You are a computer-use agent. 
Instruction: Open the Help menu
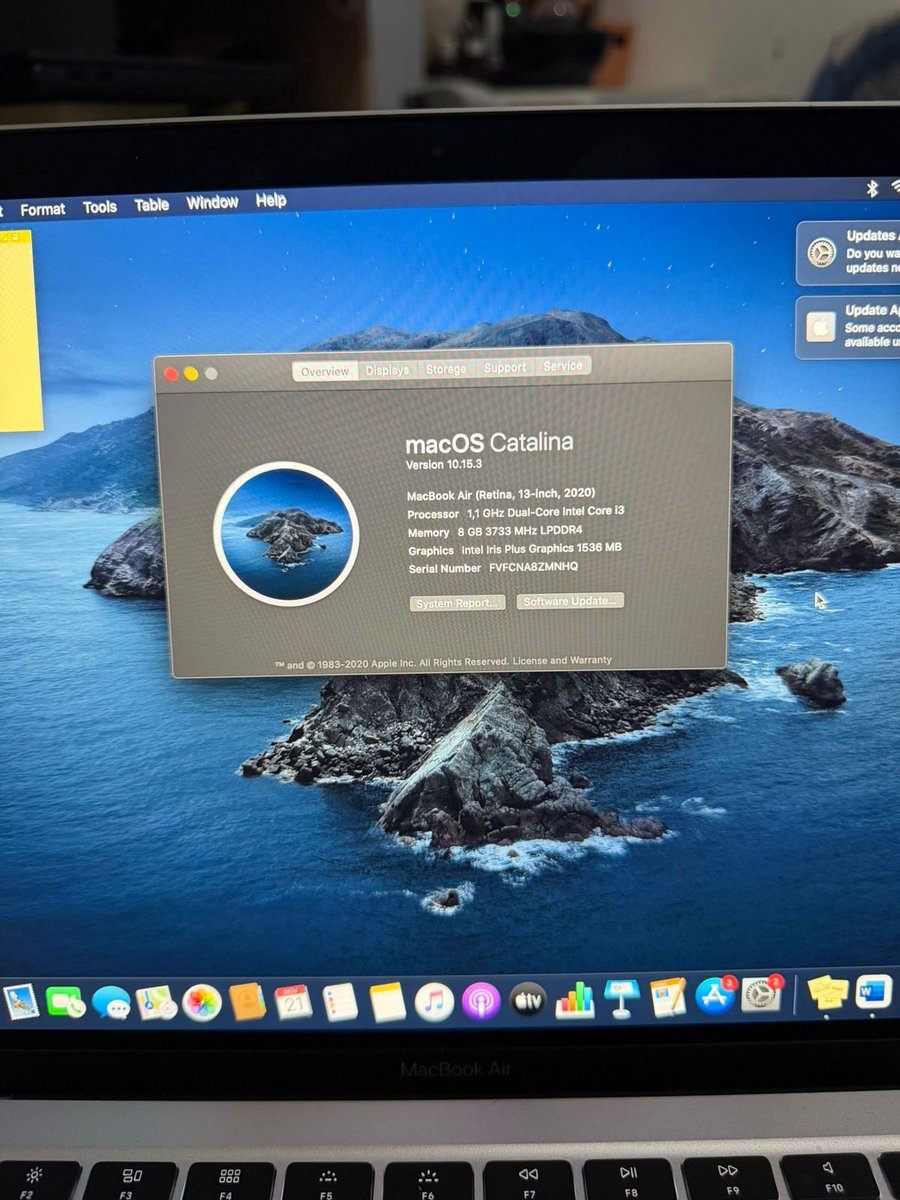[271, 200]
